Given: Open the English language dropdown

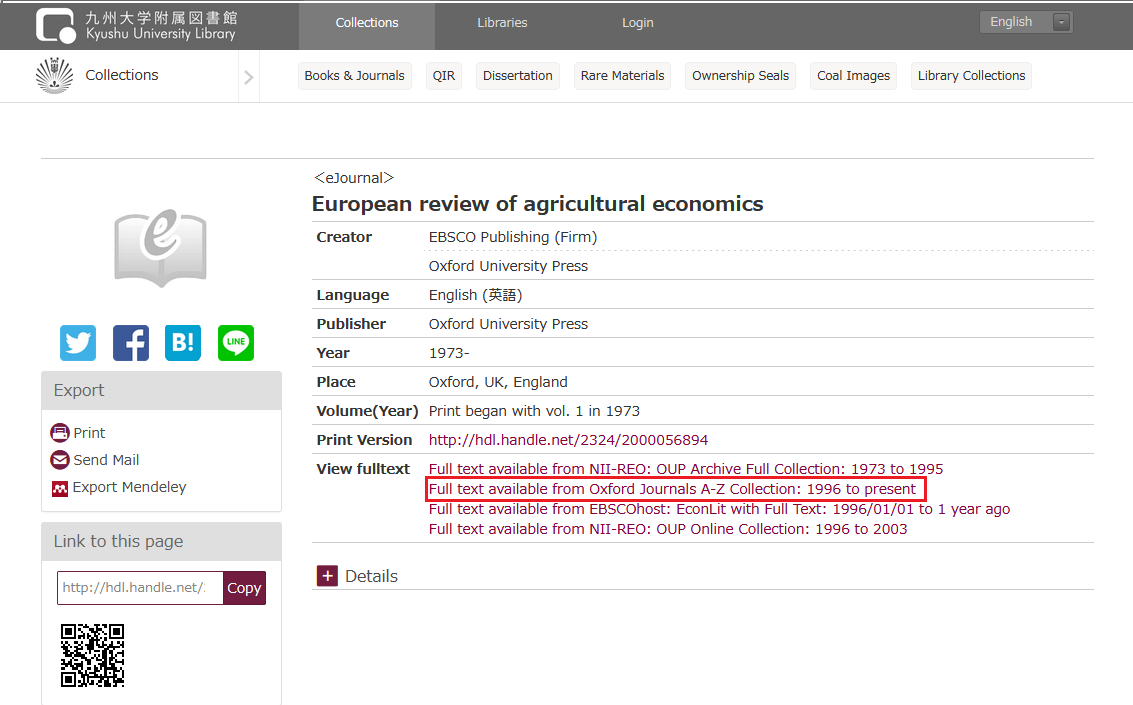Looking at the screenshot, I should 1026,22.
